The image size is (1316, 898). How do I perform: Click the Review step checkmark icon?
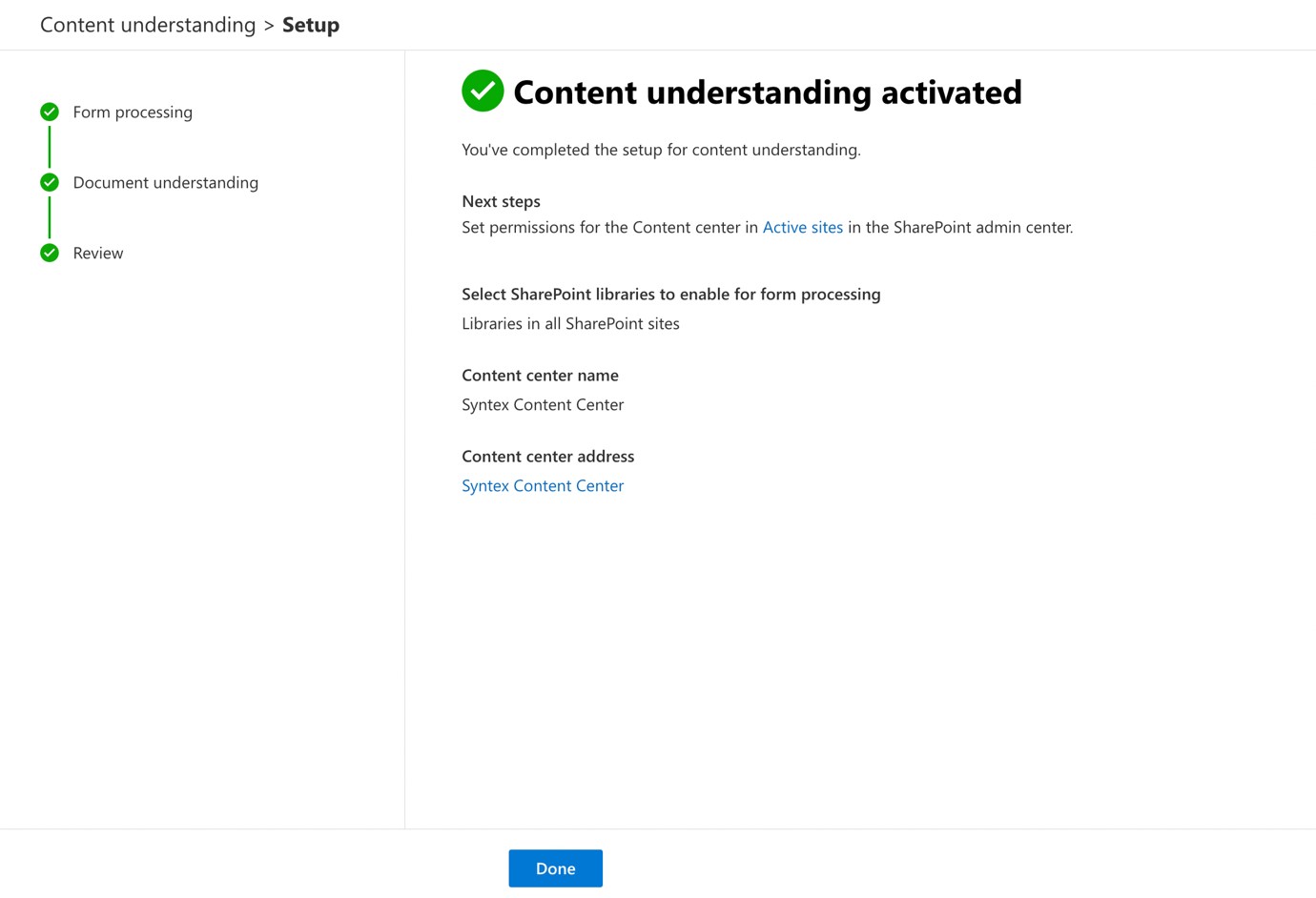pyautogui.click(x=49, y=253)
